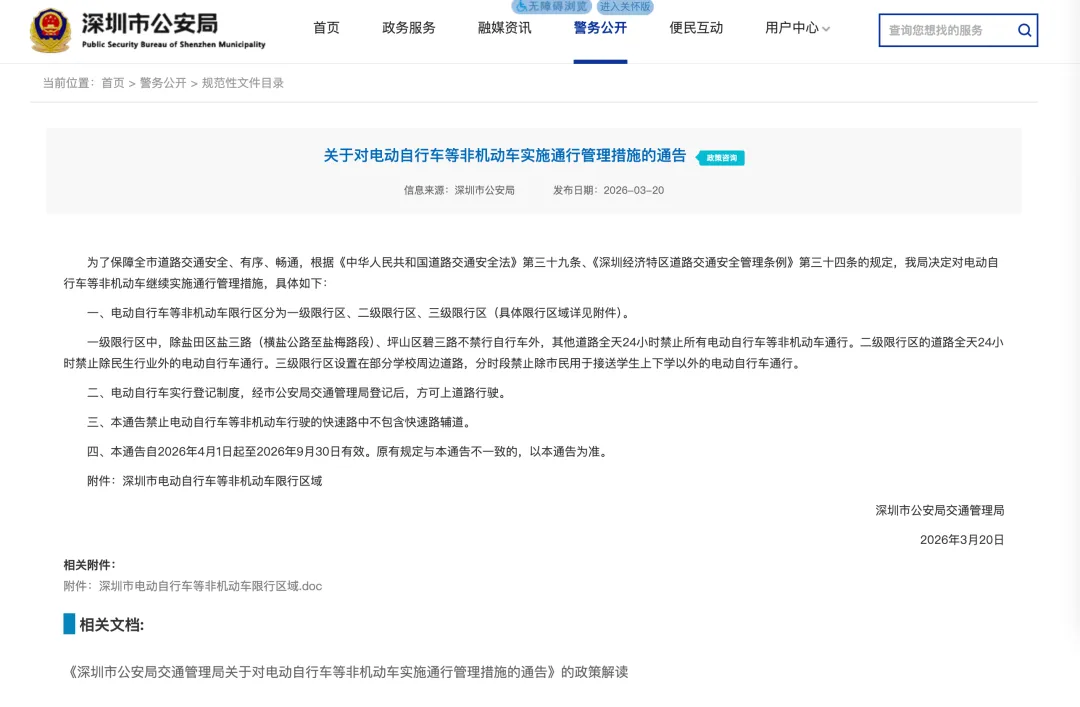Click the paragraph starting 四、本通告自2026年4月1日
This screenshot has width=1080, height=707.
(349, 452)
